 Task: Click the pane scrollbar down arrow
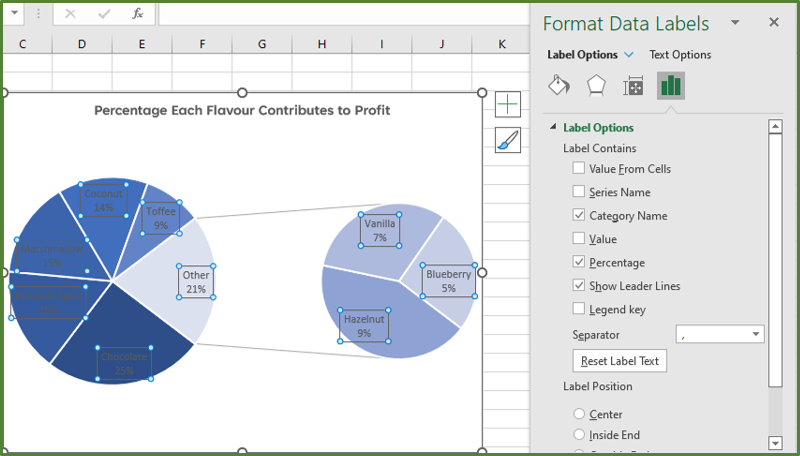(x=775, y=443)
